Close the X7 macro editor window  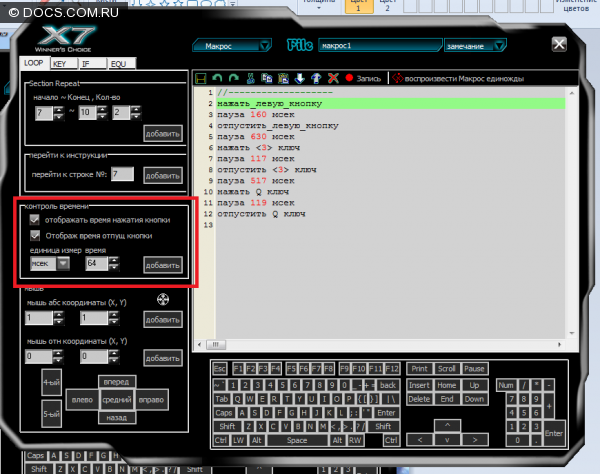[x=559, y=44]
